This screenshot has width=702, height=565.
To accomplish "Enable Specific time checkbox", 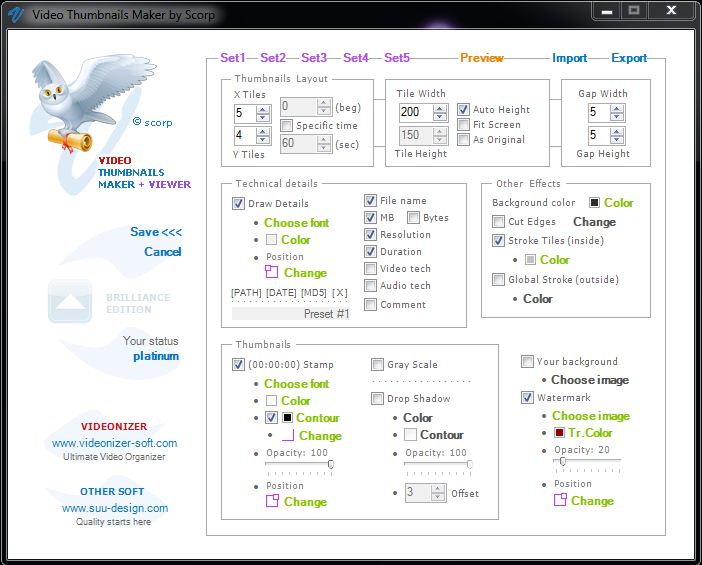I will click(x=287, y=125).
